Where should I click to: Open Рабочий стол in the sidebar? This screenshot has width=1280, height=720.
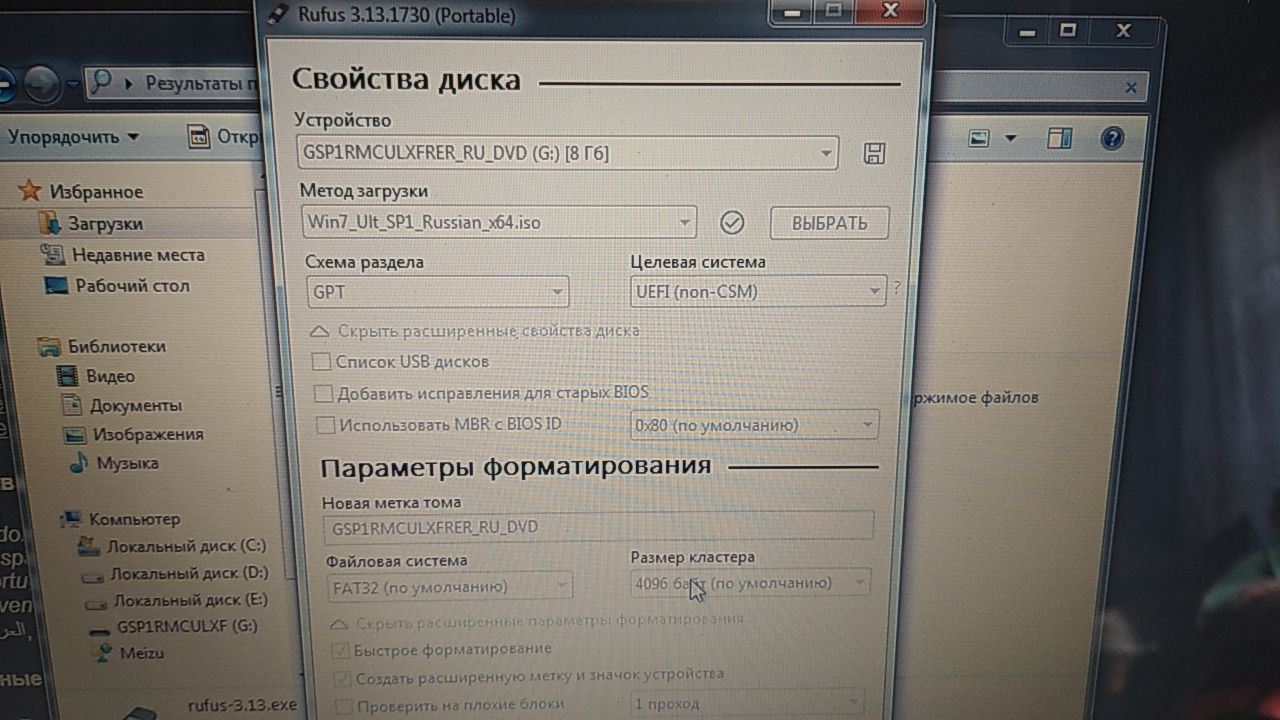tap(117, 286)
